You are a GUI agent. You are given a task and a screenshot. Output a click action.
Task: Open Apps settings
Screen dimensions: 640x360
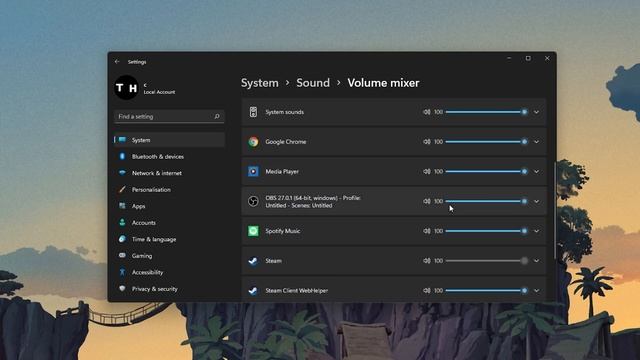[169, 206]
